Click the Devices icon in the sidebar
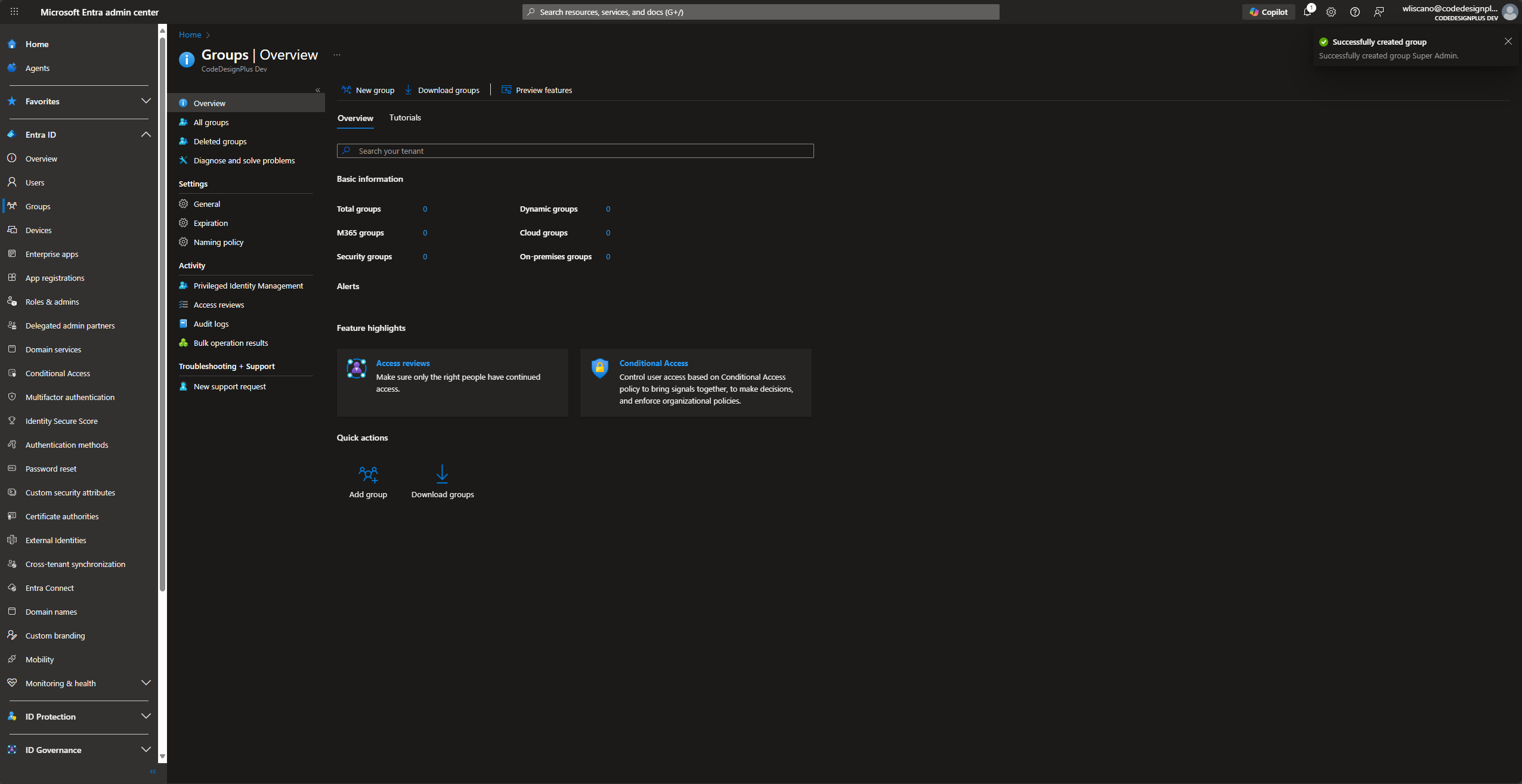This screenshot has width=1522, height=784. (x=12, y=230)
